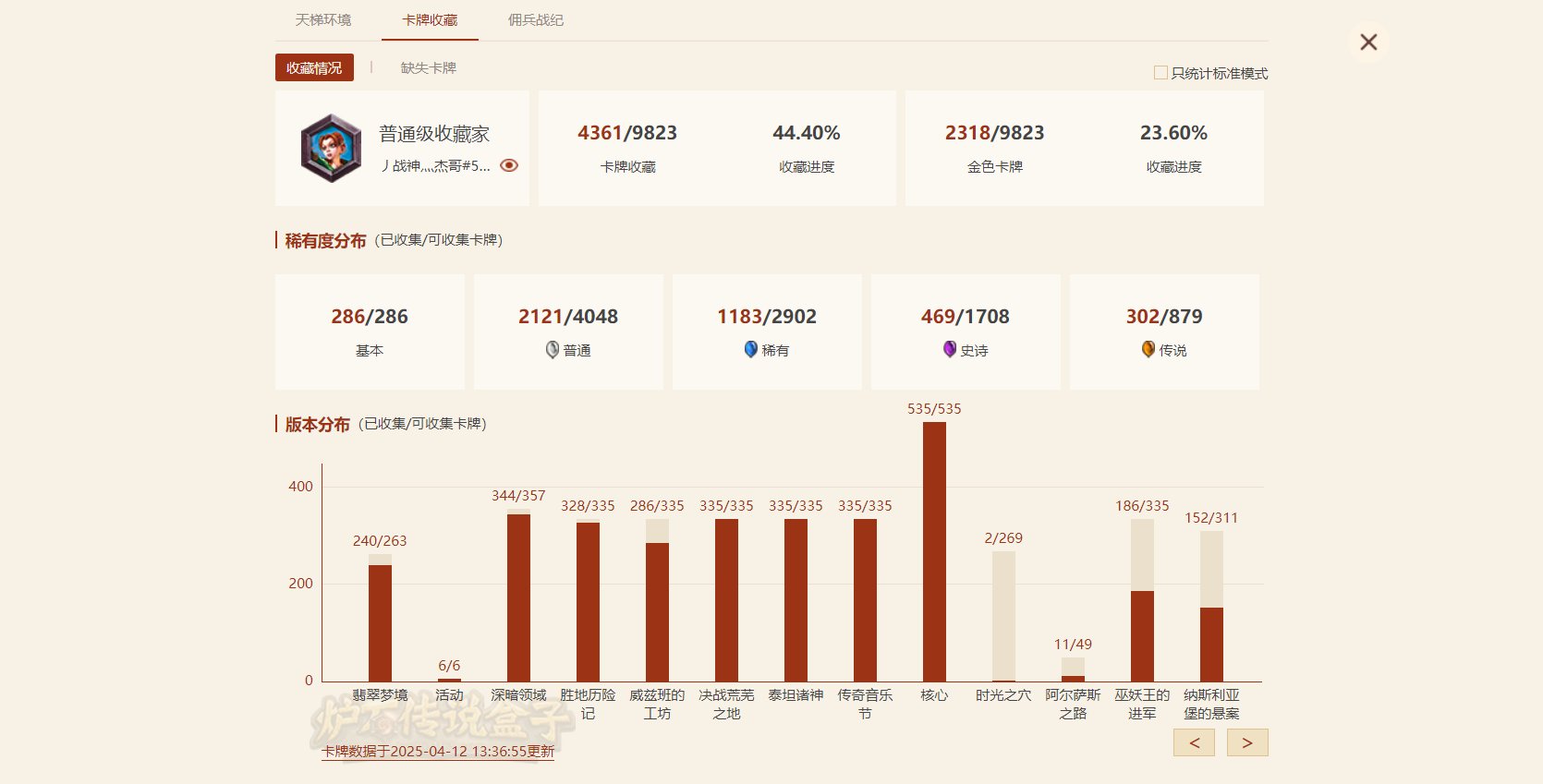Close the panel with the X button
The width and height of the screenshot is (1543, 784).
(1368, 42)
